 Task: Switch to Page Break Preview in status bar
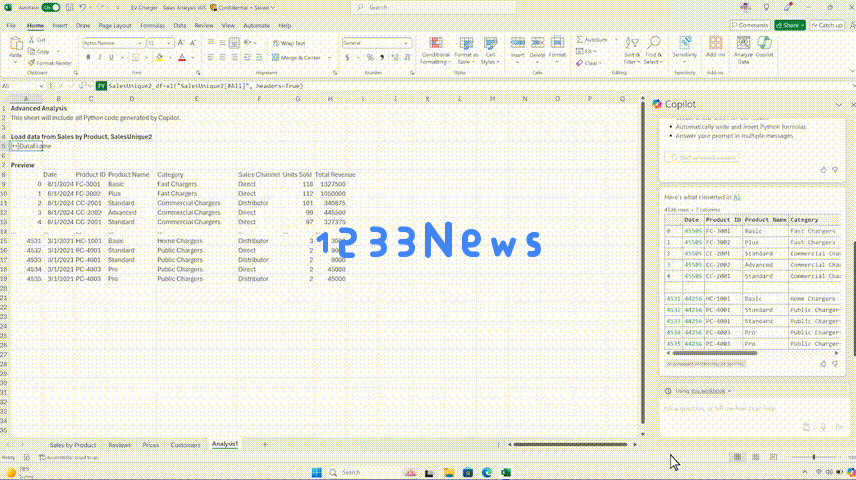[x=774, y=457]
